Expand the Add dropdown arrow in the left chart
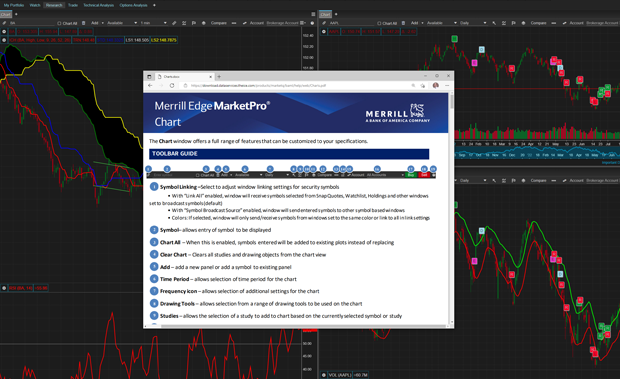The height and width of the screenshot is (379, 620). click(x=103, y=23)
